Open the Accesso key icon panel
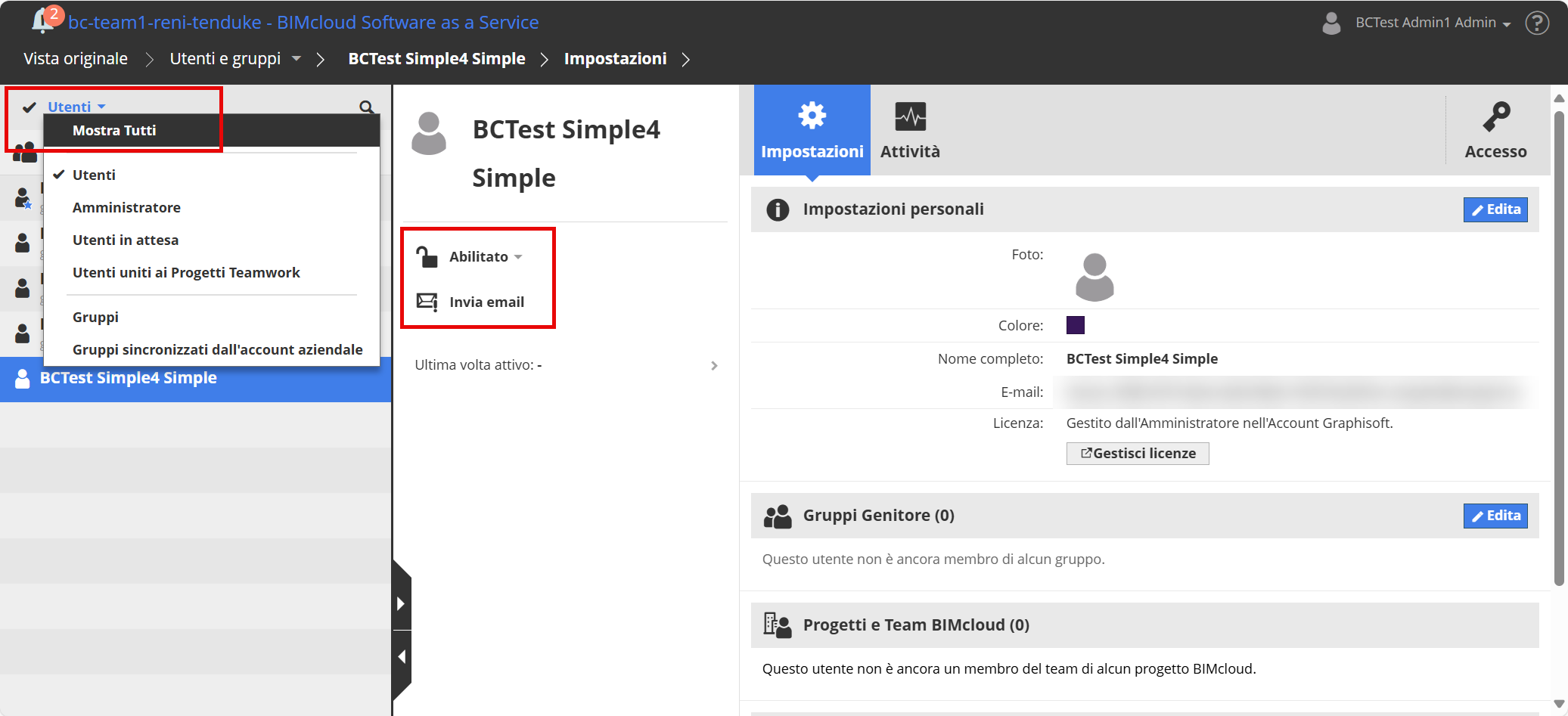This screenshot has width=1568, height=716. point(1495,130)
